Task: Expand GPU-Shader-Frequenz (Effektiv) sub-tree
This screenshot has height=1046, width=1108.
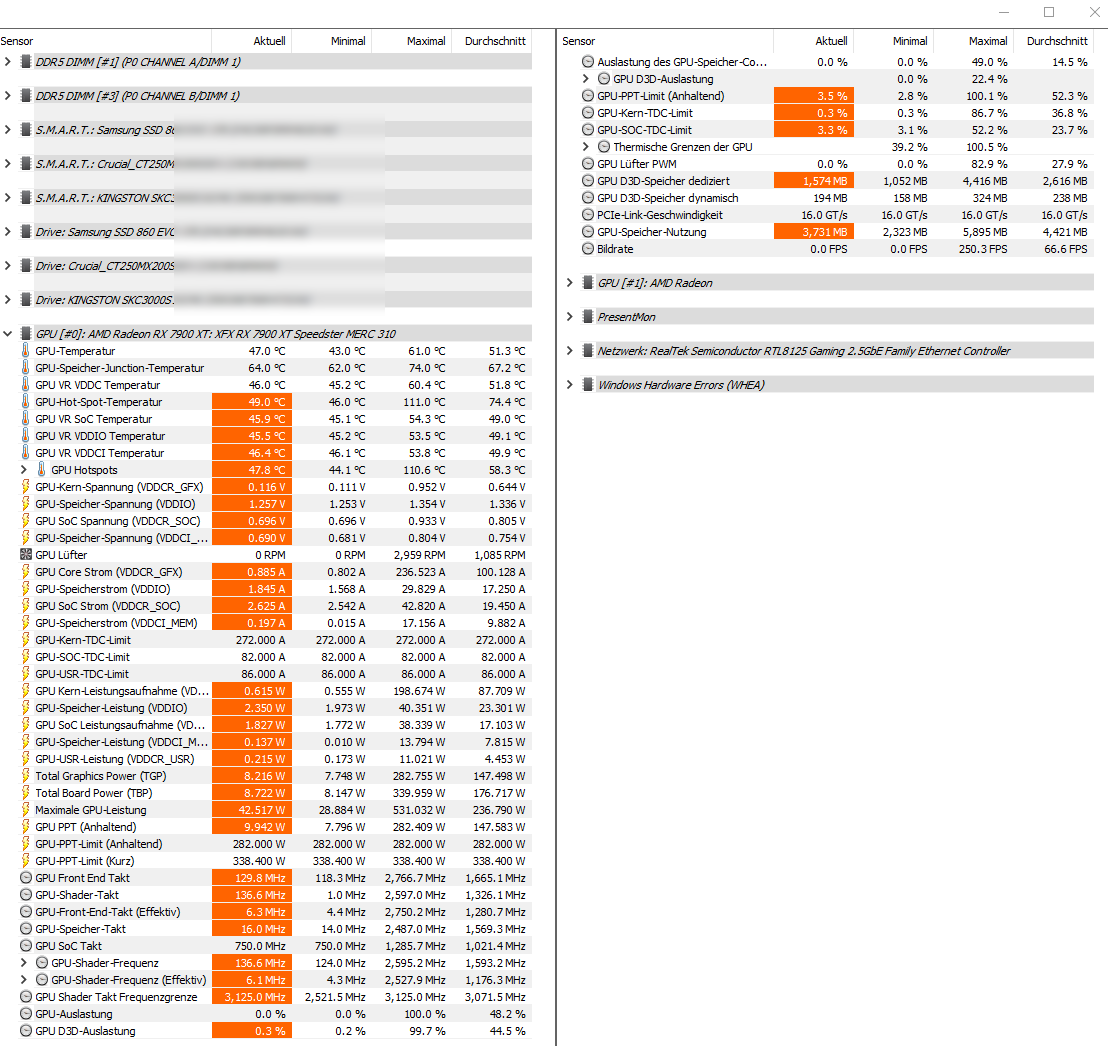Action: pyautogui.click(x=23, y=980)
